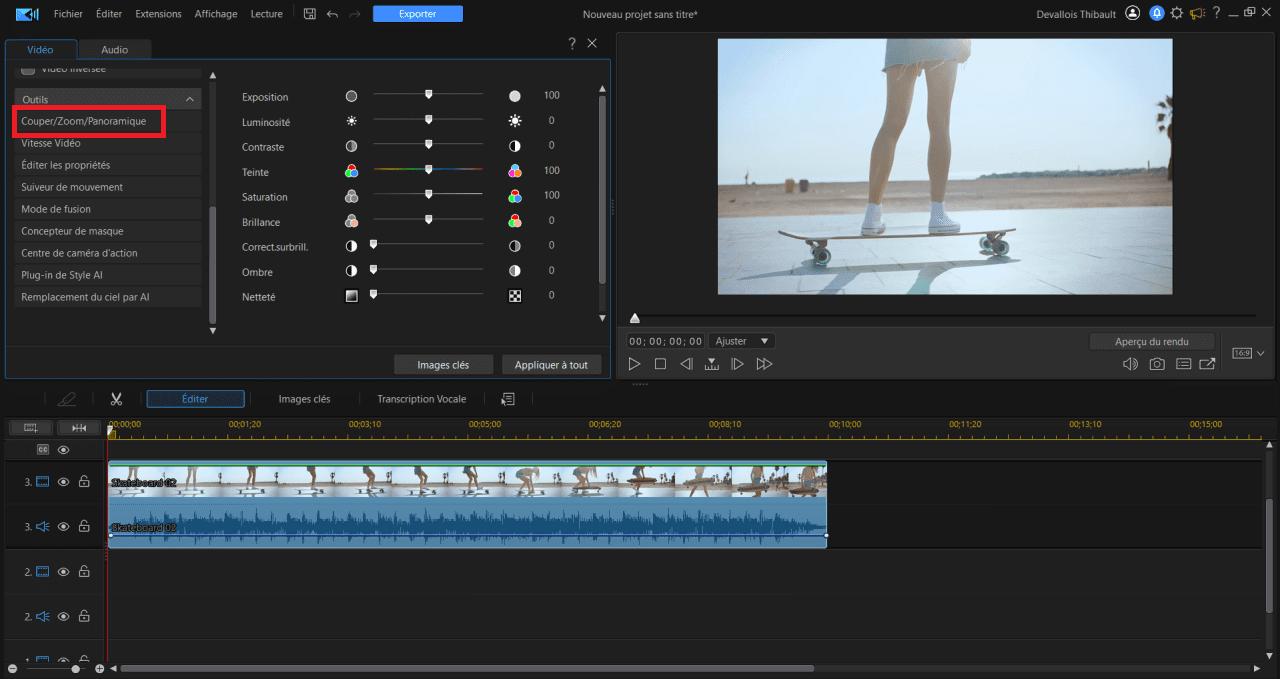Fast forward the preview
This screenshot has width=1280, height=679.
[764, 364]
